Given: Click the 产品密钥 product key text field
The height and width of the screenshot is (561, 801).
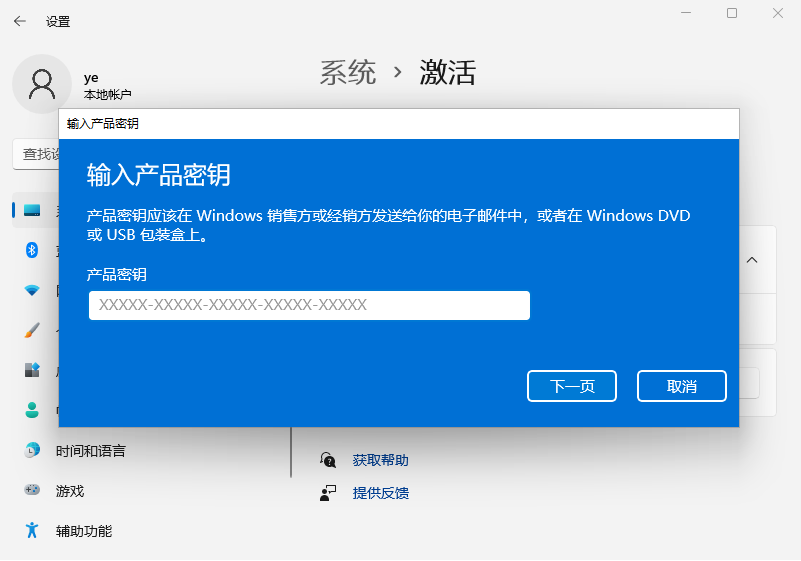Looking at the screenshot, I should (x=309, y=305).
